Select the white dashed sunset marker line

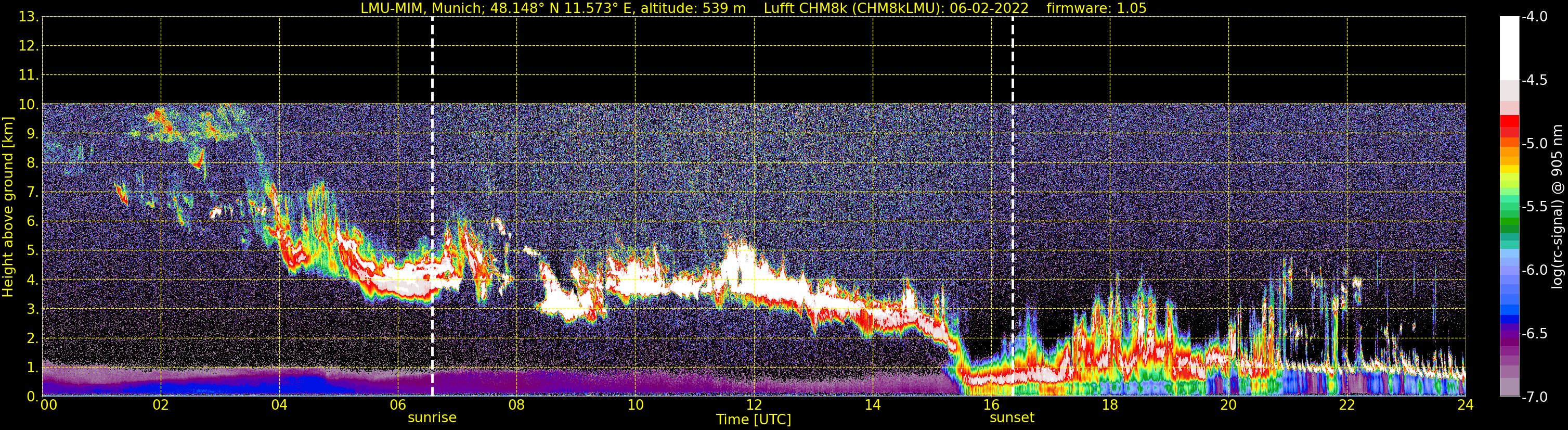(x=1013, y=207)
